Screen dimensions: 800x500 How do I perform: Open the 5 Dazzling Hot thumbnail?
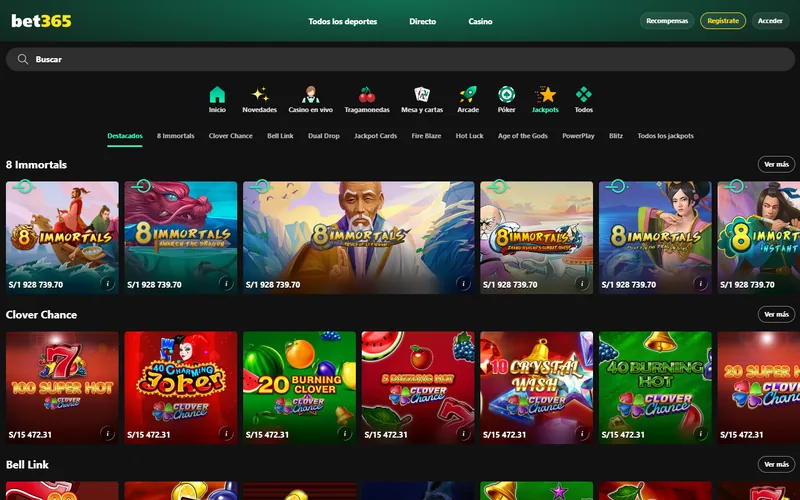pos(418,387)
